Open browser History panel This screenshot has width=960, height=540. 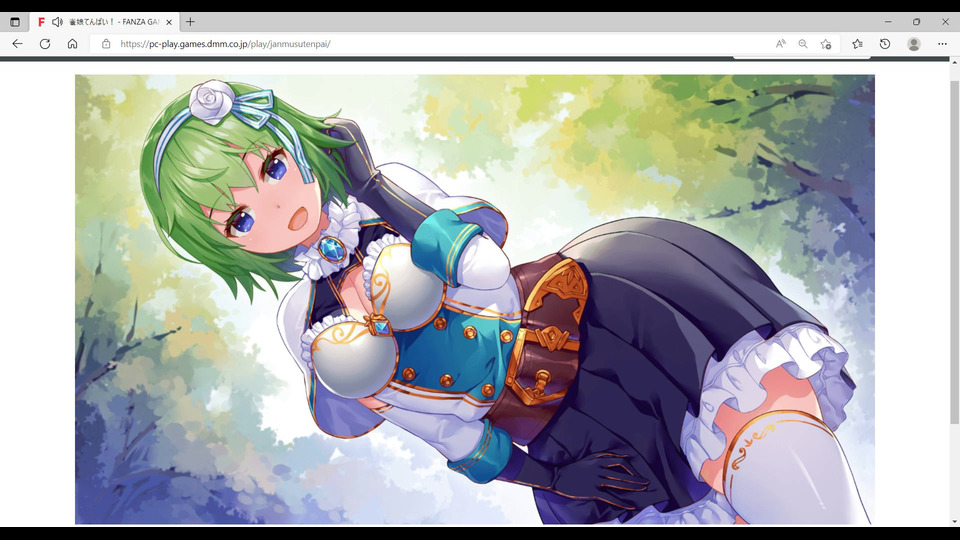tap(885, 44)
